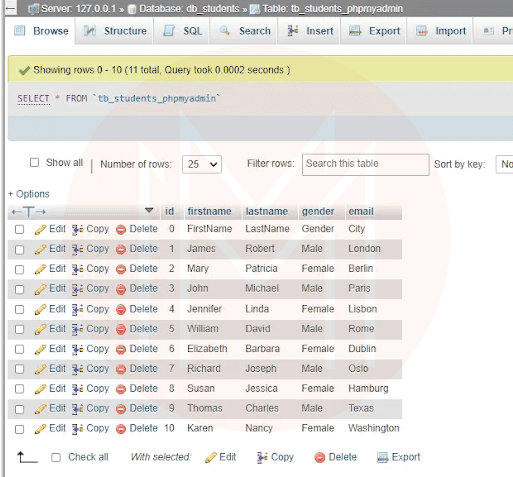This screenshot has height=477, width=513.
Task: Click the Search tab magnifier icon
Action: [x=224, y=31]
